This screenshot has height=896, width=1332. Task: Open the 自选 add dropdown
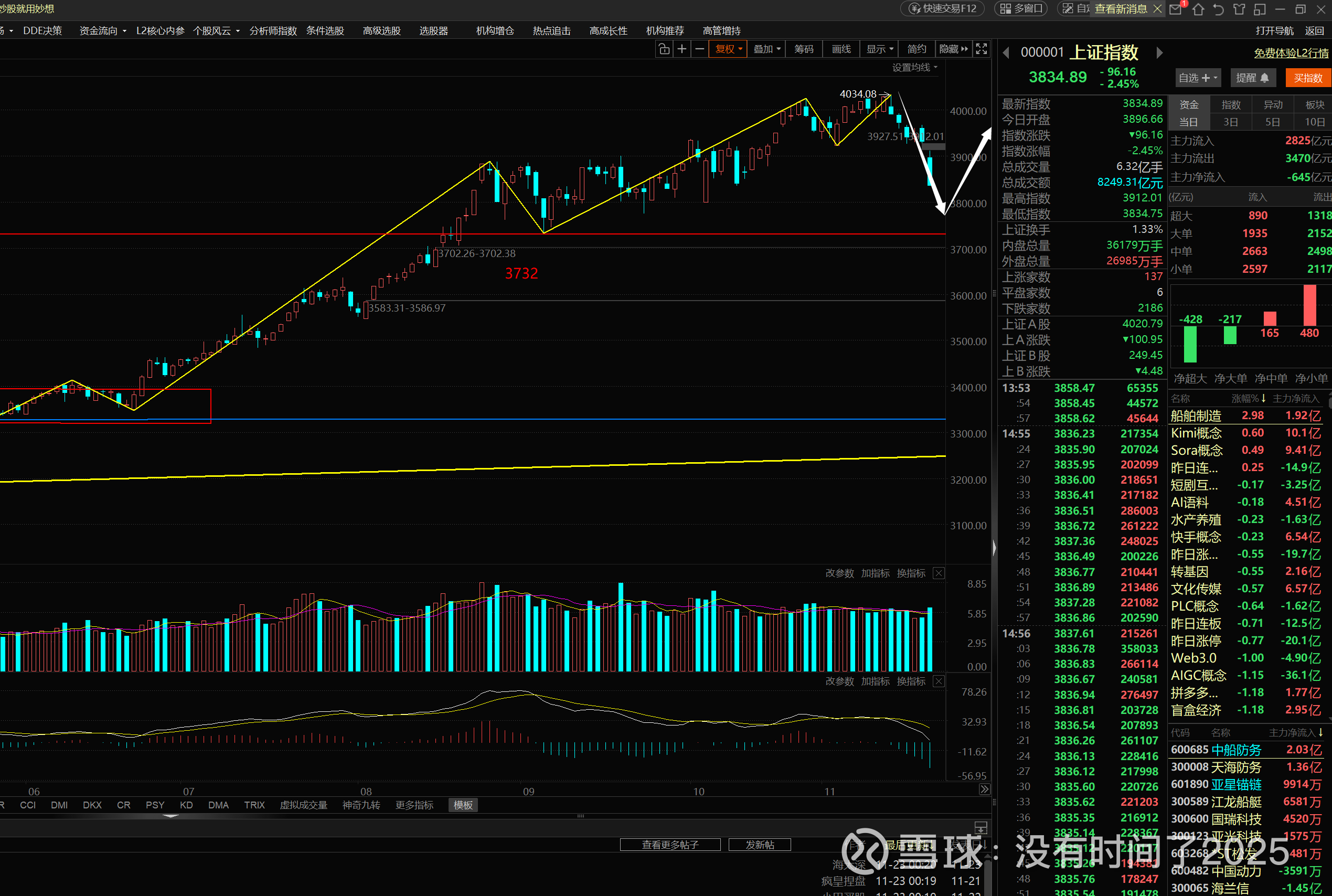click(x=1198, y=78)
